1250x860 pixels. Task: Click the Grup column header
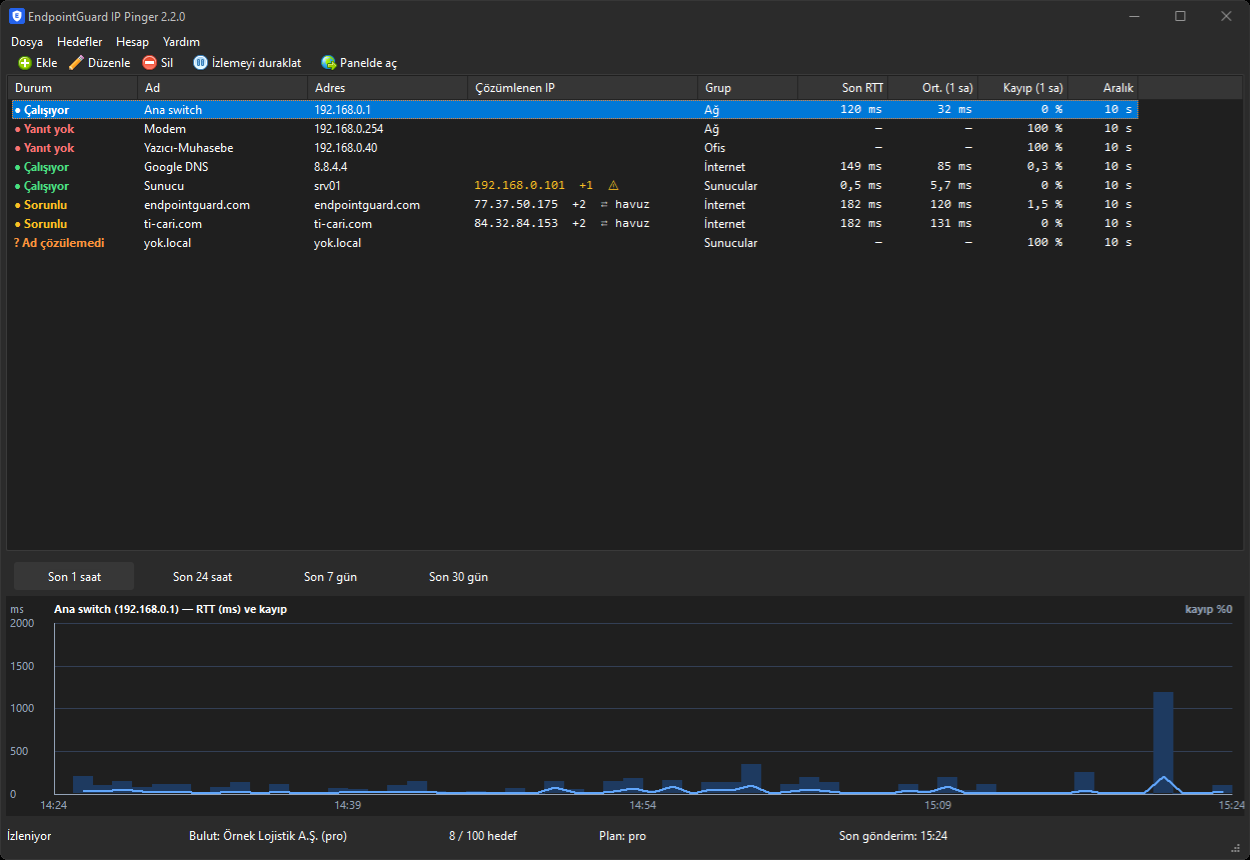(747, 88)
